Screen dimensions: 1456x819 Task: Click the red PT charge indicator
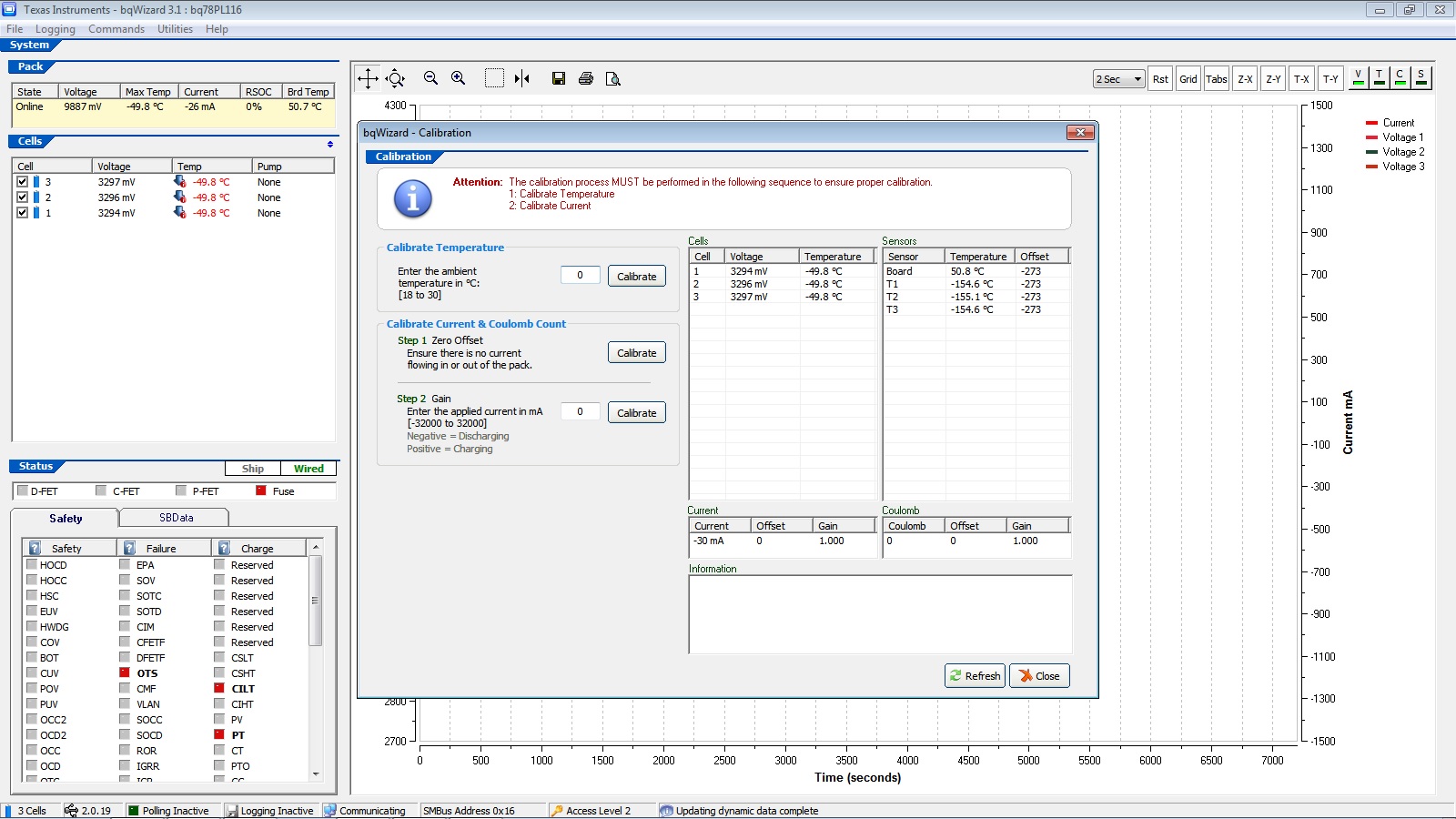(x=219, y=734)
